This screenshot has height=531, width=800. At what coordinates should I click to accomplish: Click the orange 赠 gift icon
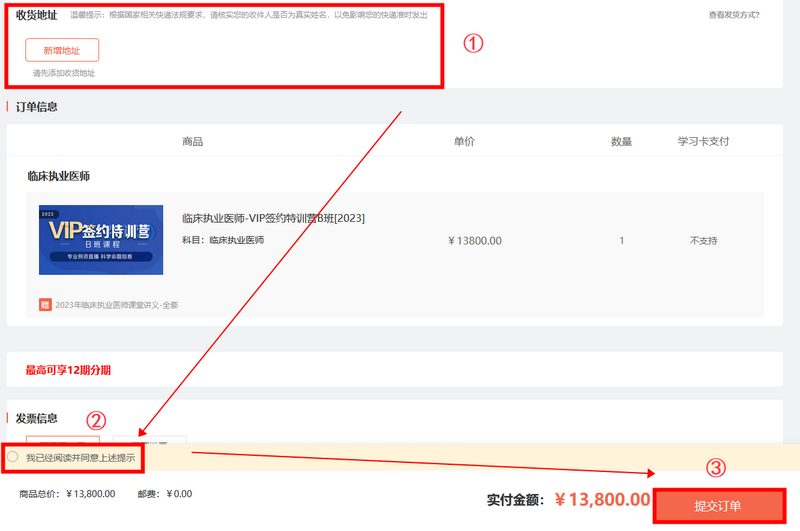[45, 304]
